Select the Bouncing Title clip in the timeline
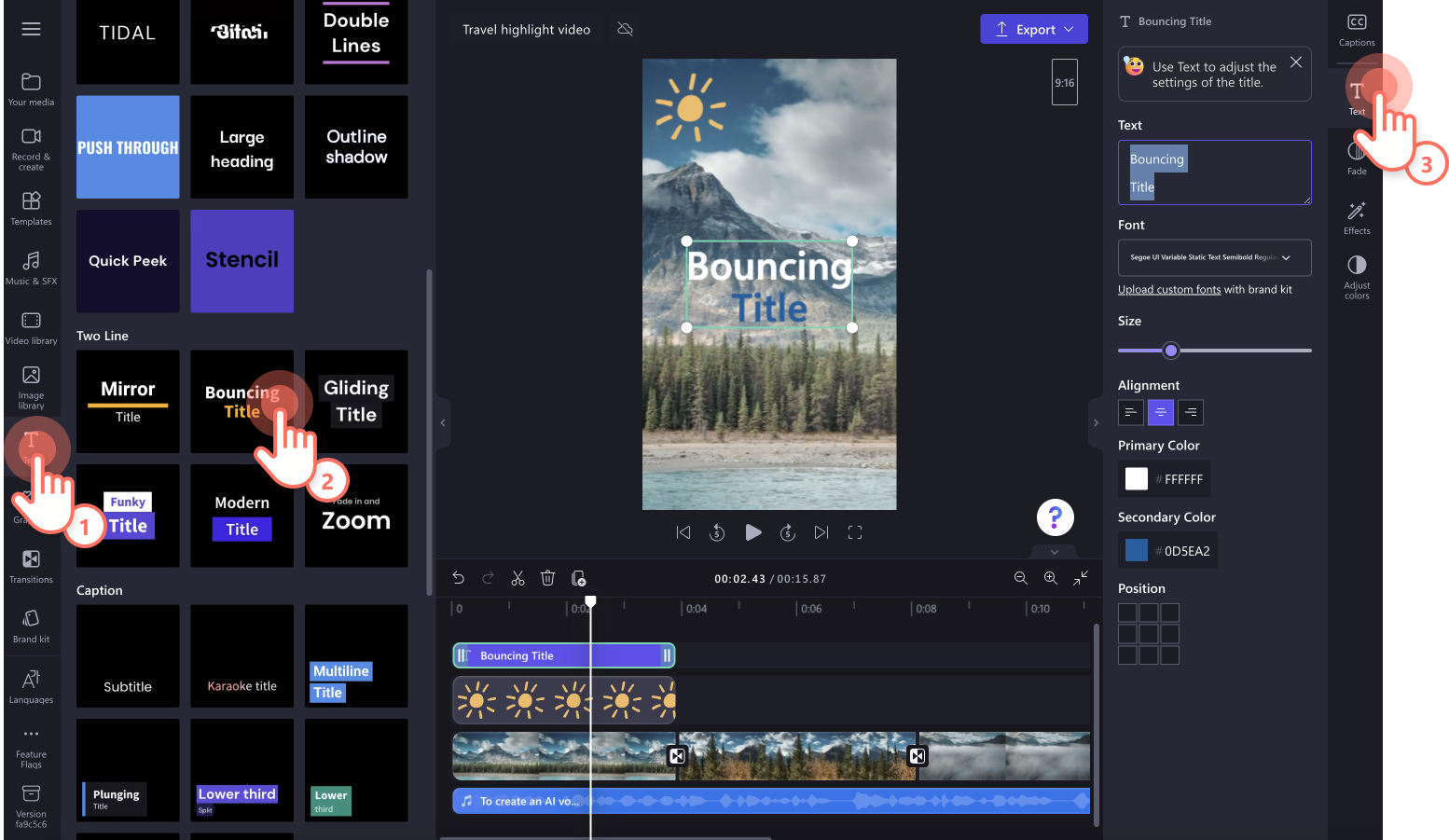The height and width of the screenshot is (840, 1449). [563, 654]
